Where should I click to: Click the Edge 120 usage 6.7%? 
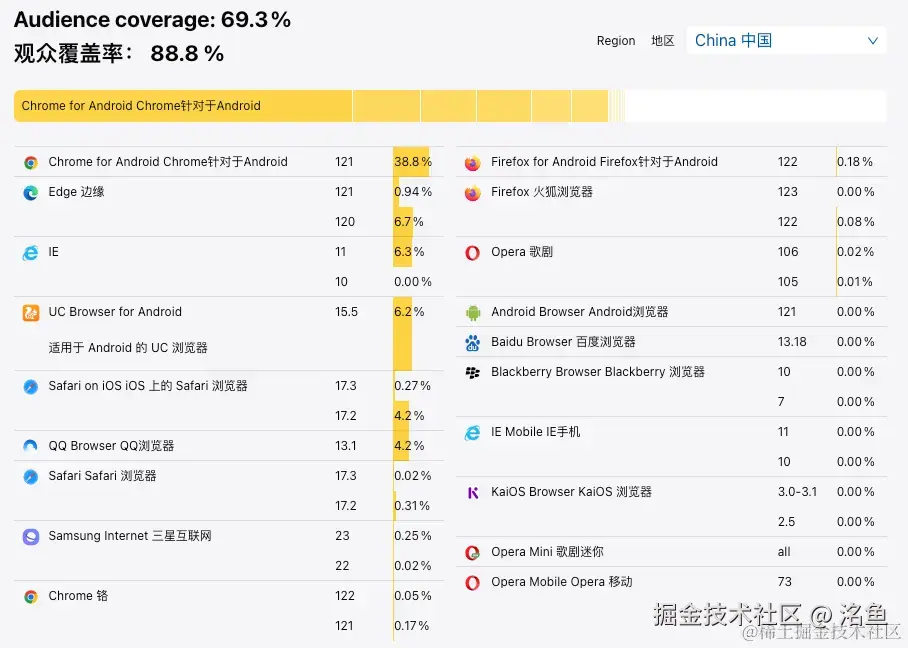(409, 222)
